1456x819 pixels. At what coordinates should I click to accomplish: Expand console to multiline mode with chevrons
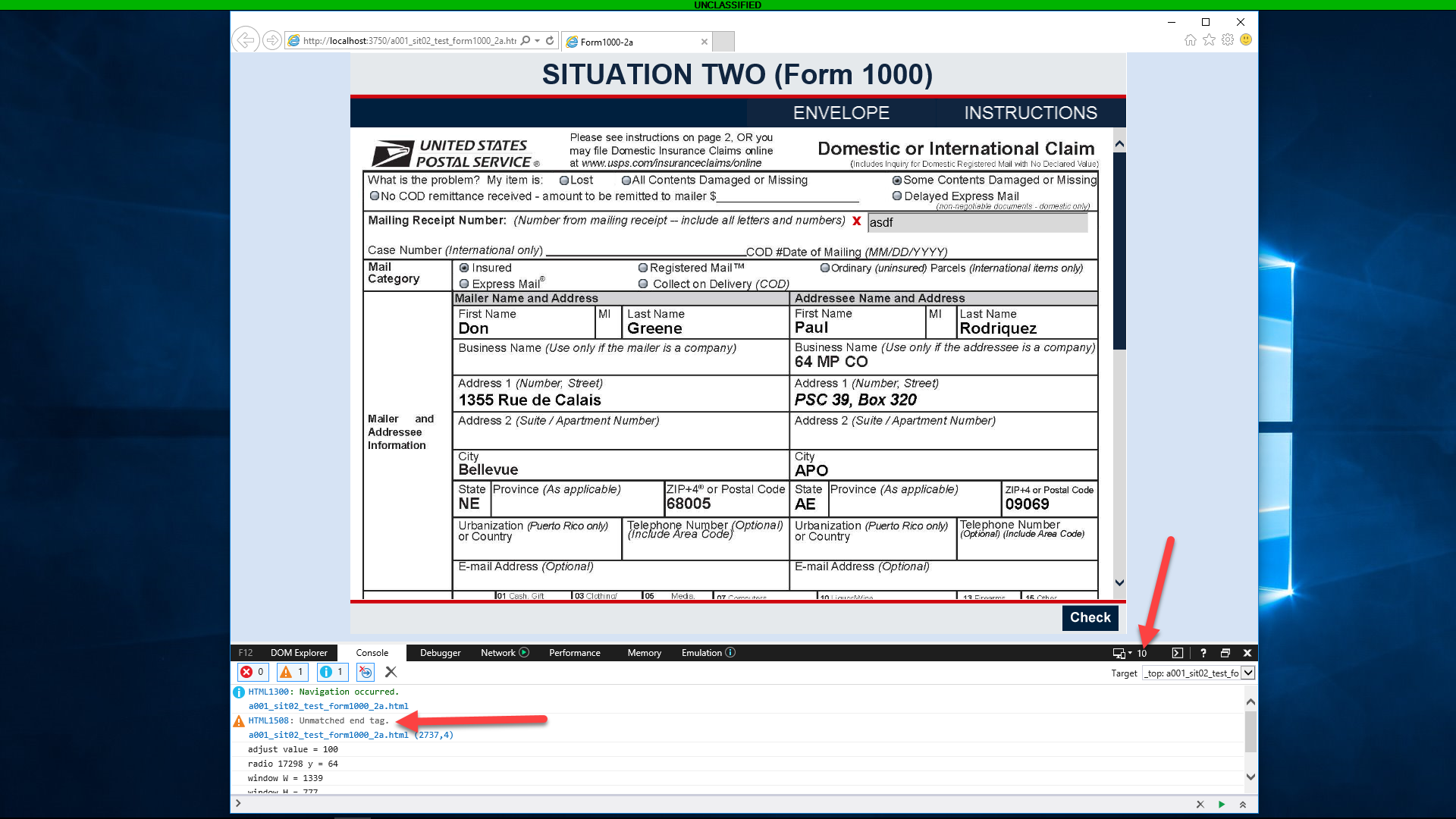[1242, 805]
